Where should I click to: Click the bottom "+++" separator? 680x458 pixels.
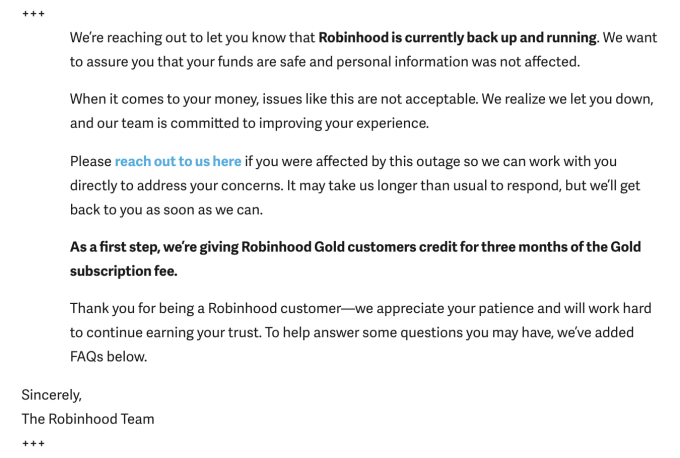coord(33,442)
